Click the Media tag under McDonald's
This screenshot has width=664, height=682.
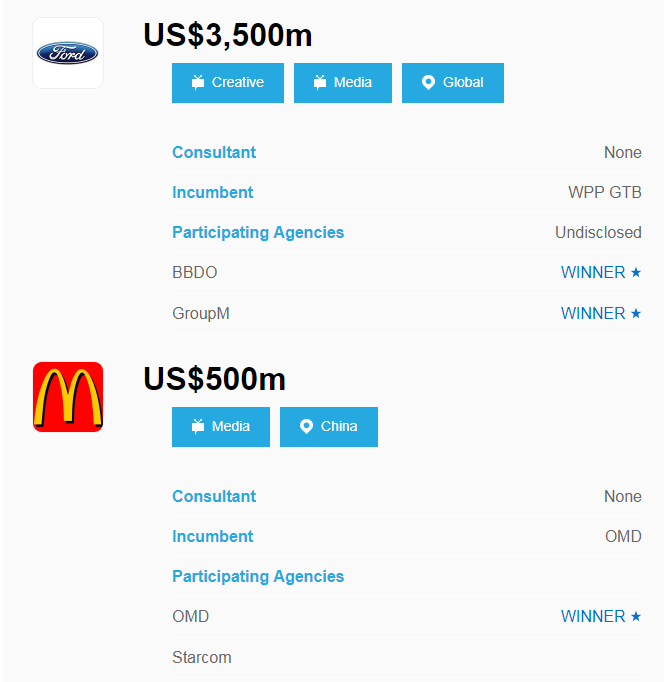(221, 427)
